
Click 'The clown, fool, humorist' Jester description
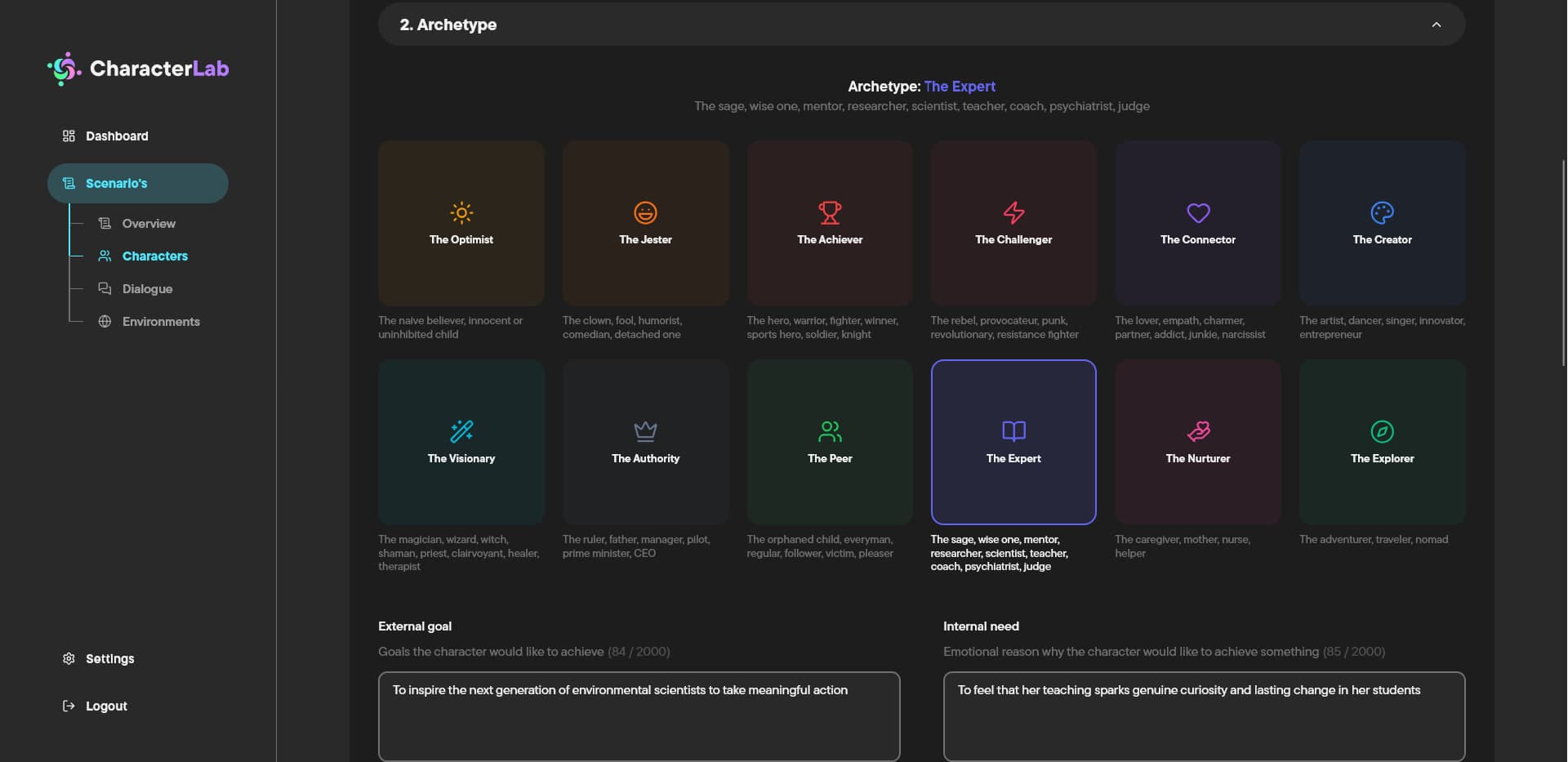[622, 327]
